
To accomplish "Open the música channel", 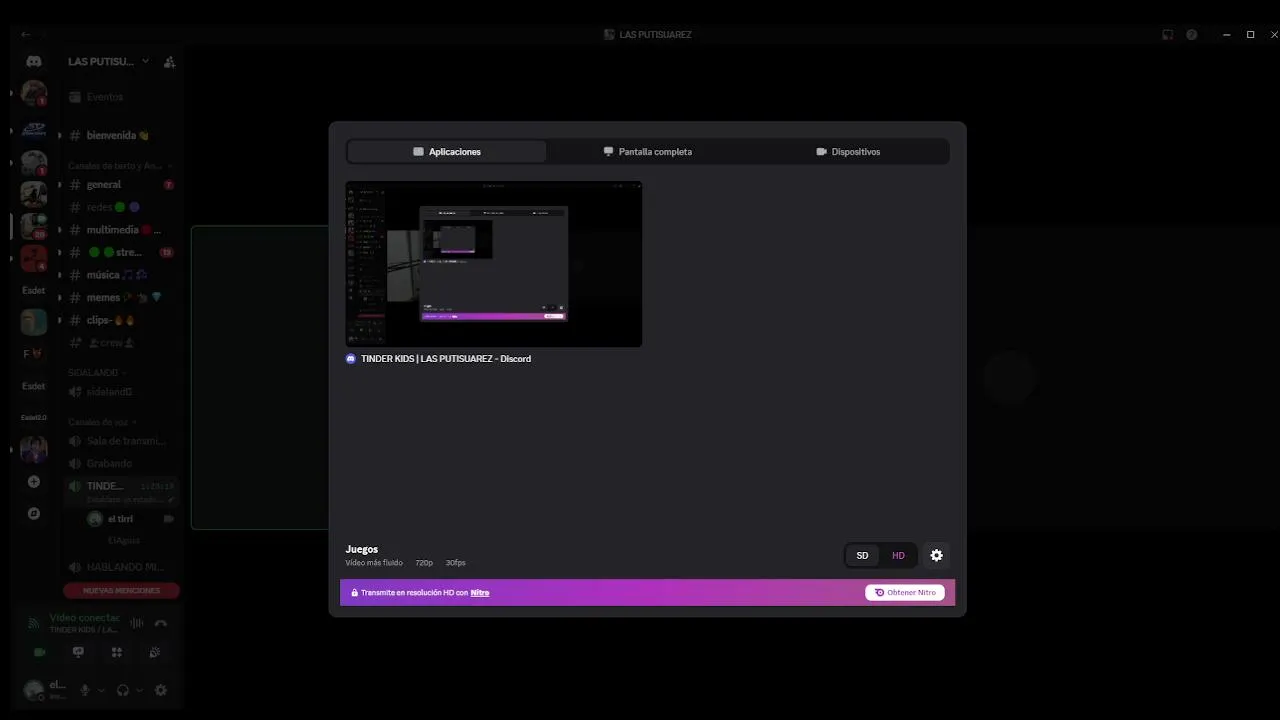I will [120, 275].
